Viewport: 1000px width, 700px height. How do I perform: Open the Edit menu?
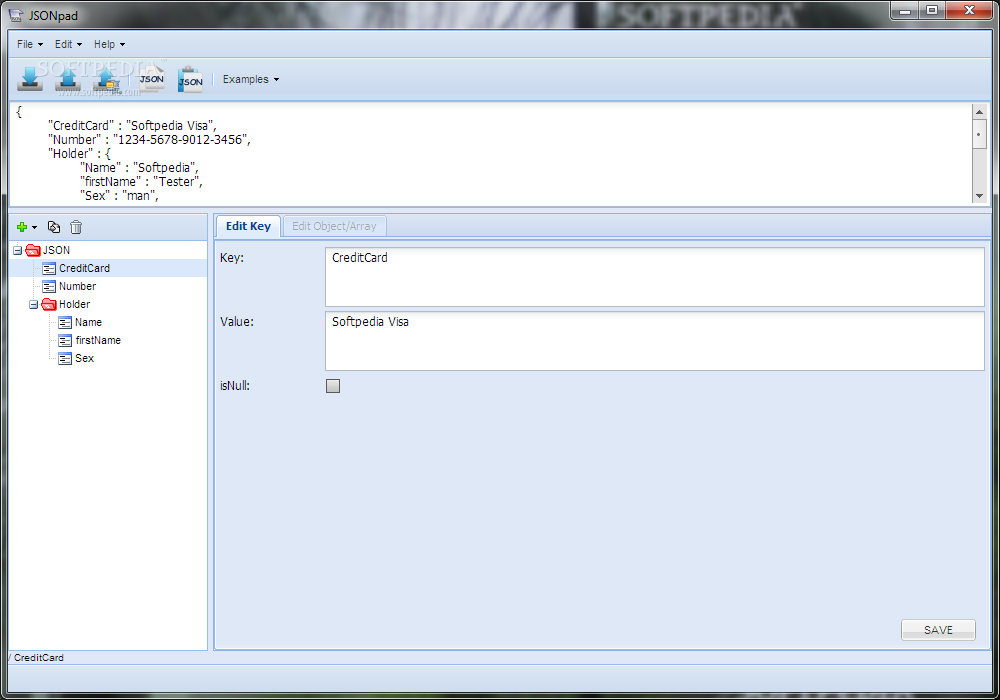(x=68, y=44)
